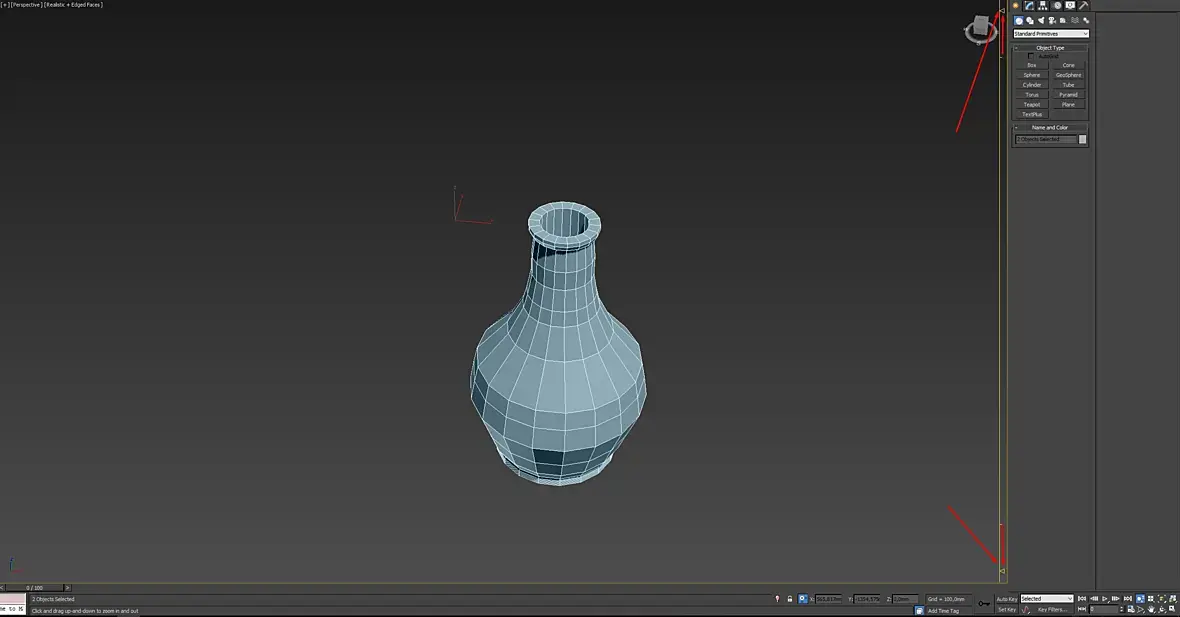
Task: Toggle the Set Key mode button
Action: [x=1007, y=609]
